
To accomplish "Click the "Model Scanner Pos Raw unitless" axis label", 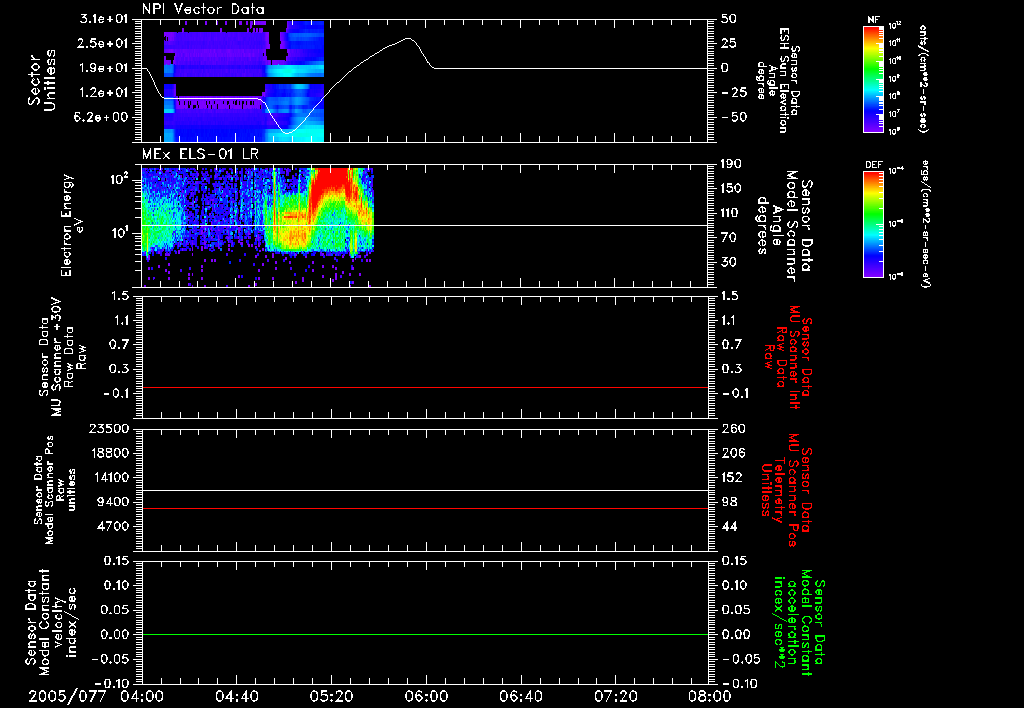I will pyautogui.click(x=55, y=490).
